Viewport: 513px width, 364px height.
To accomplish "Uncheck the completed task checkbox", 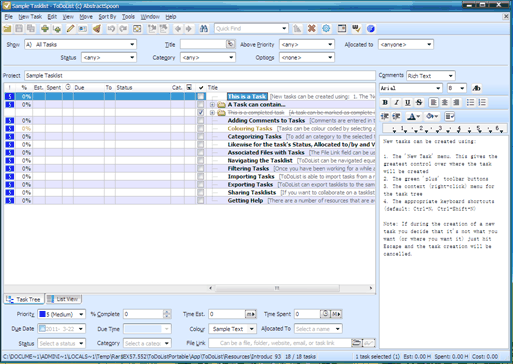I will (x=200, y=113).
